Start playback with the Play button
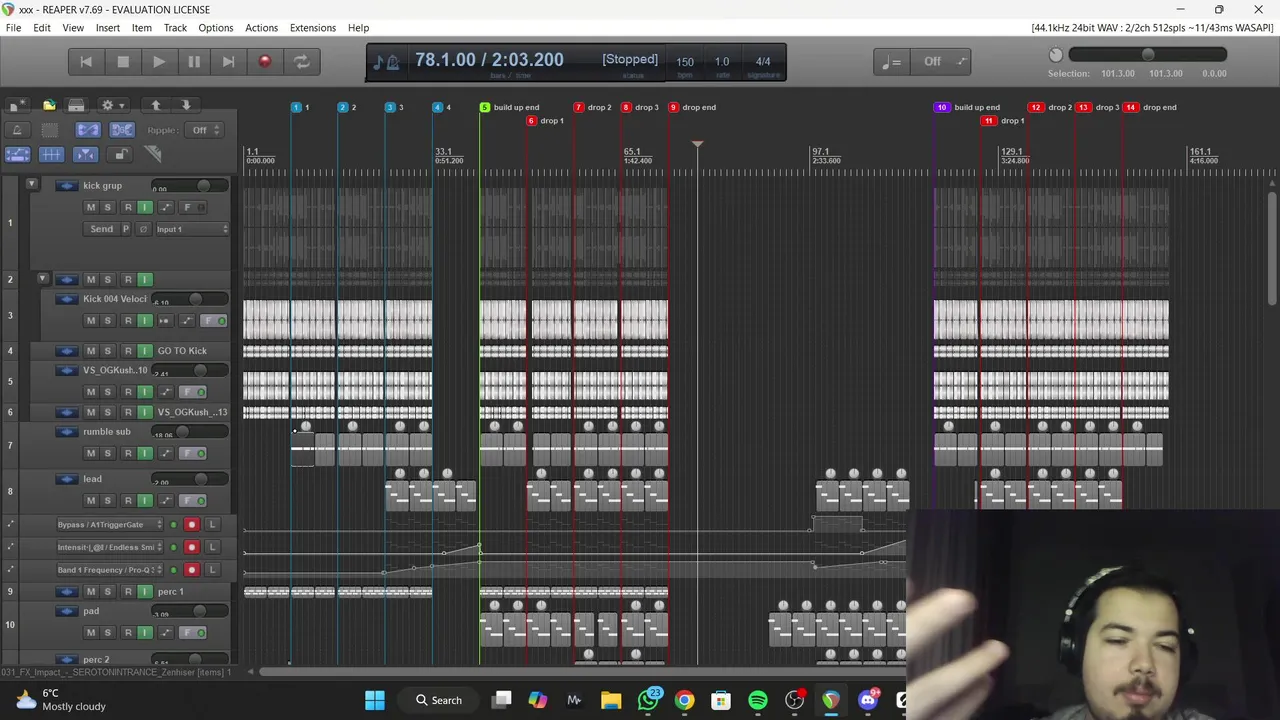This screenshot has height=720, width=1280. tap(158, 62)
